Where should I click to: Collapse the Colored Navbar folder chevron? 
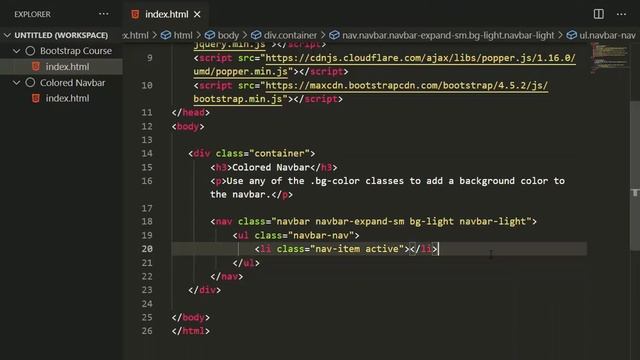[16, 83]
